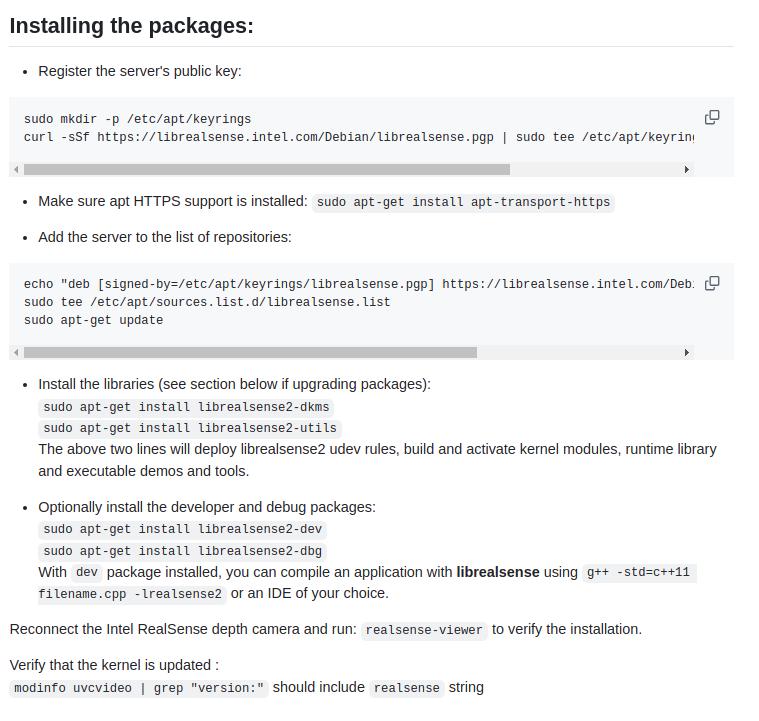
Task: Click the apt-transport-https install command
Action: point(463,202)
